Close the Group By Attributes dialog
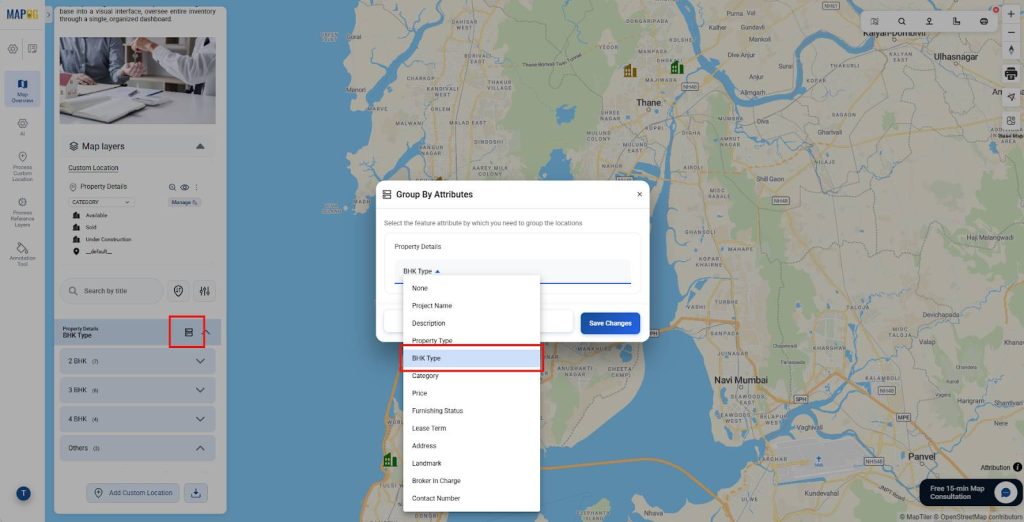This screenshot has height=522, width=1024. click(x=639, y=194)
